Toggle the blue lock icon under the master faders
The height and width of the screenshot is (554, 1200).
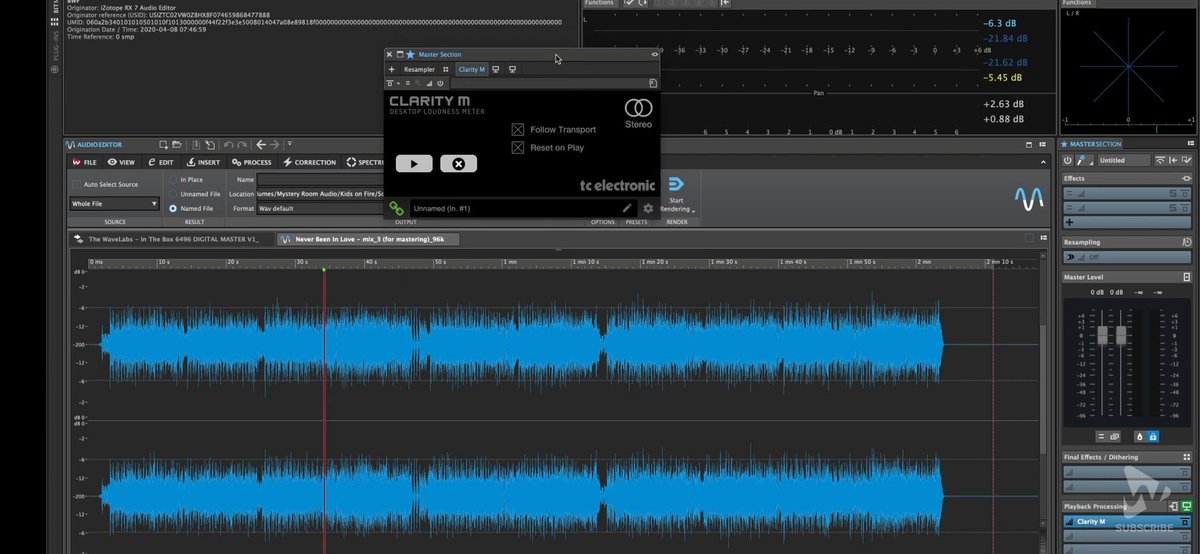pos(1152,436)
